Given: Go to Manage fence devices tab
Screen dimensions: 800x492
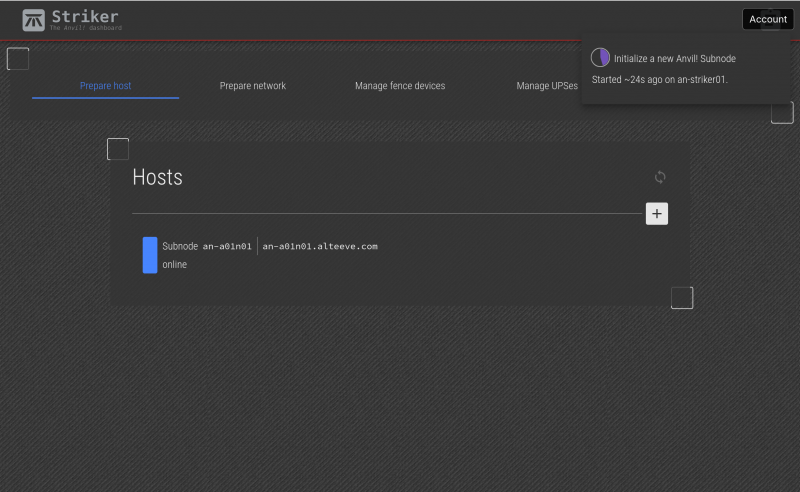Looking at the screenshot, I should click(400, 86).
